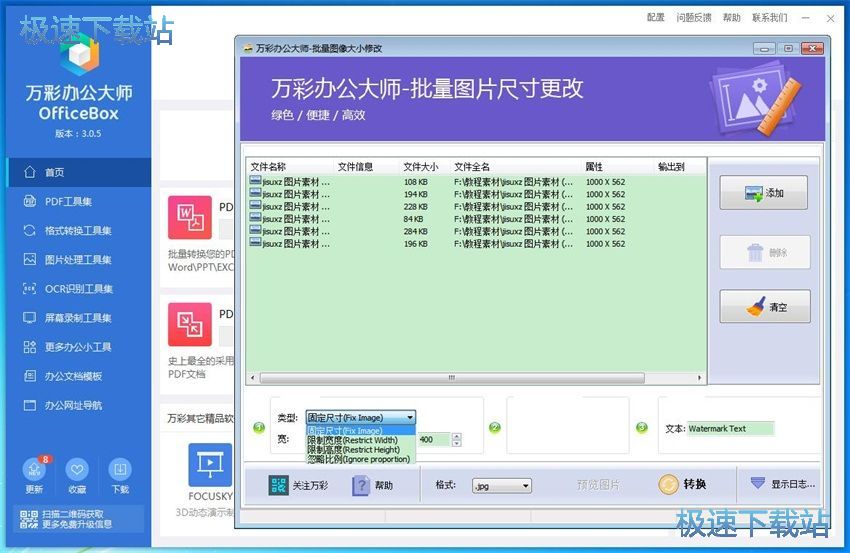Viewport: 850px width, 553px height.
Task: Increase the size value with up arrow
Action: (456, 436)
